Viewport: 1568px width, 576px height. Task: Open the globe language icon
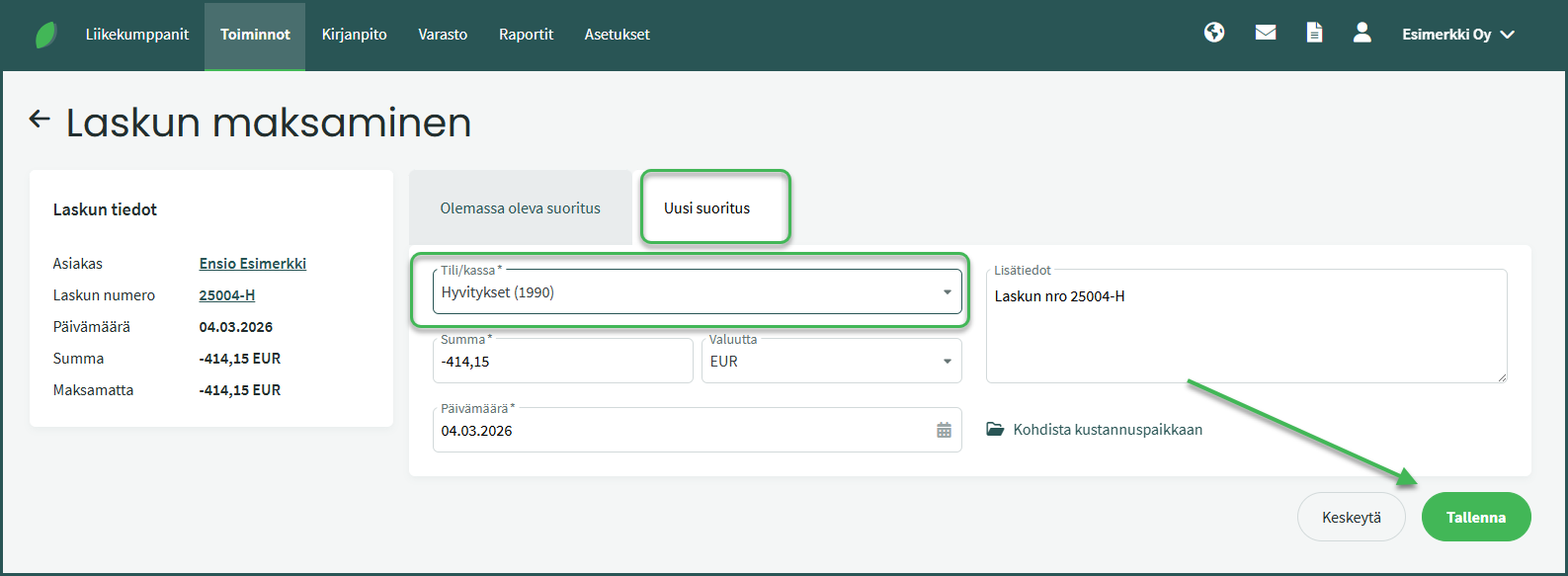tap(1214, 33)
